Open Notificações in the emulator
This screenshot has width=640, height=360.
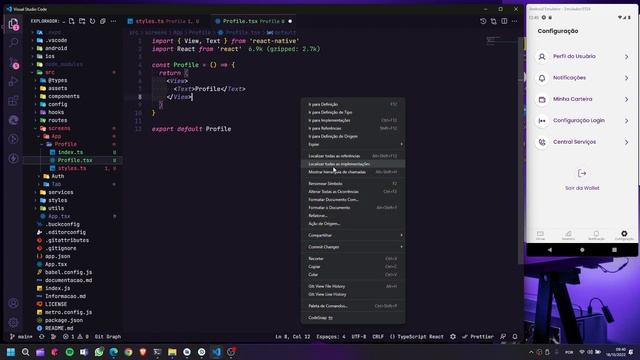[x=582, y=78]
